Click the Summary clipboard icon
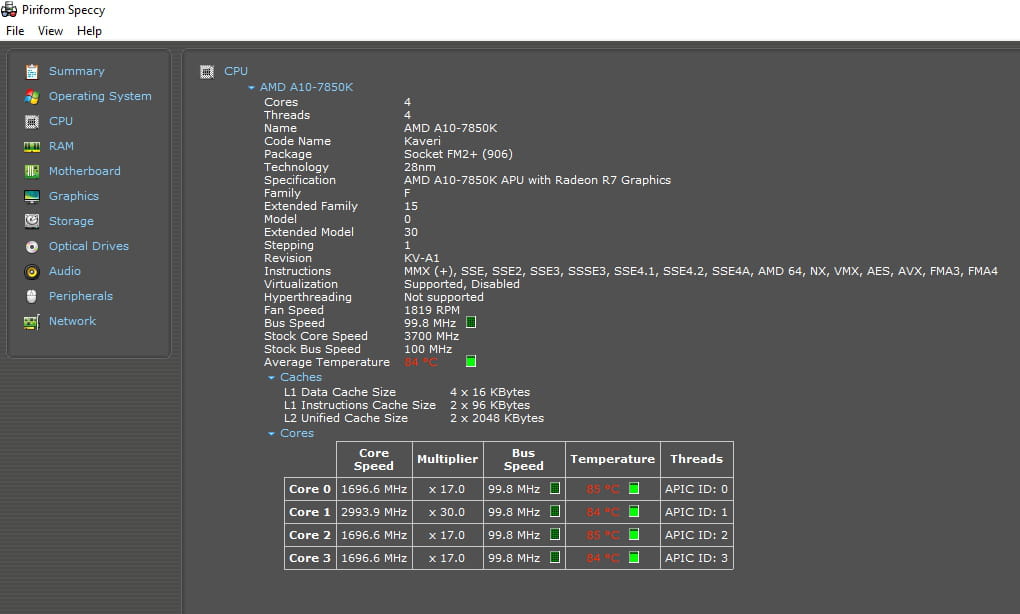This screenshot has width=1020, height=614. [x=31, y=72]
